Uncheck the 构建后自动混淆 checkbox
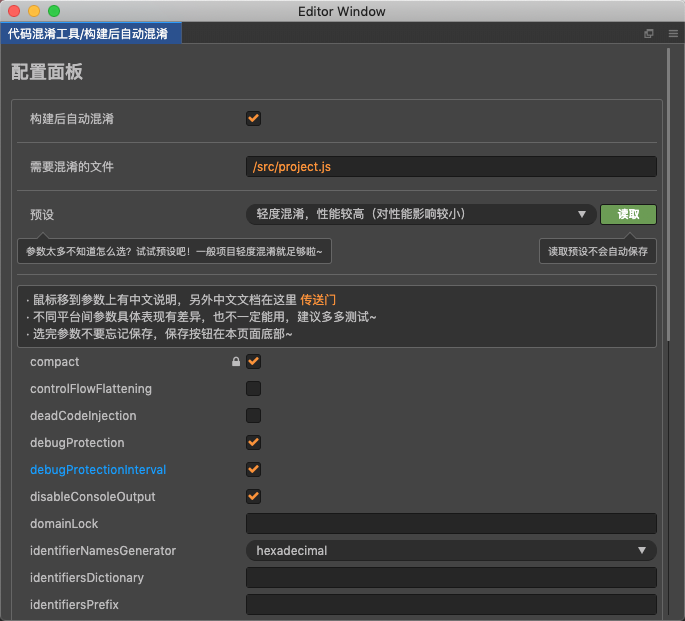685x621 pixels. [x=253, y=118]
